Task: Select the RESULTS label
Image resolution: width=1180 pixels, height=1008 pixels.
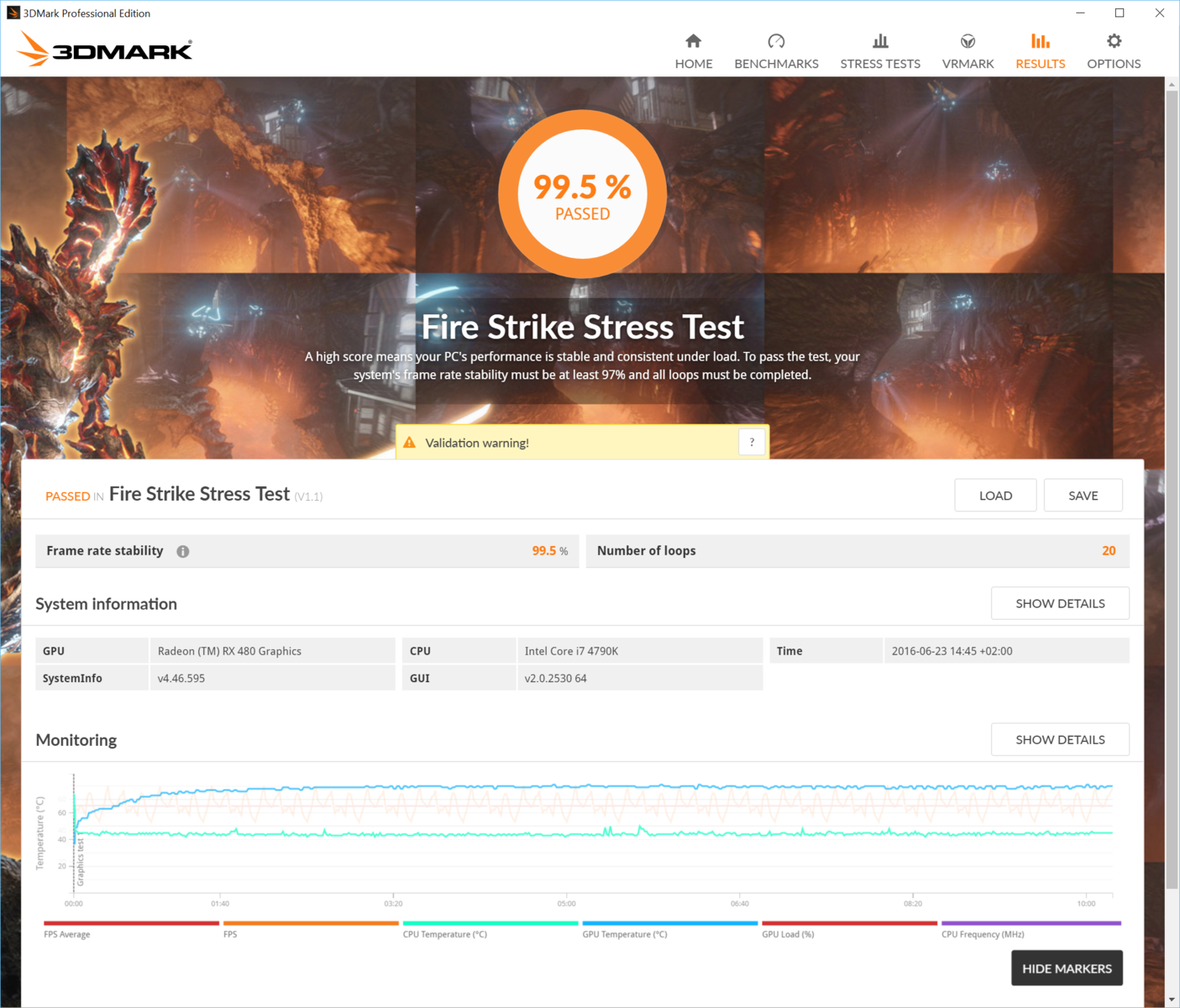Action: 1040,64
